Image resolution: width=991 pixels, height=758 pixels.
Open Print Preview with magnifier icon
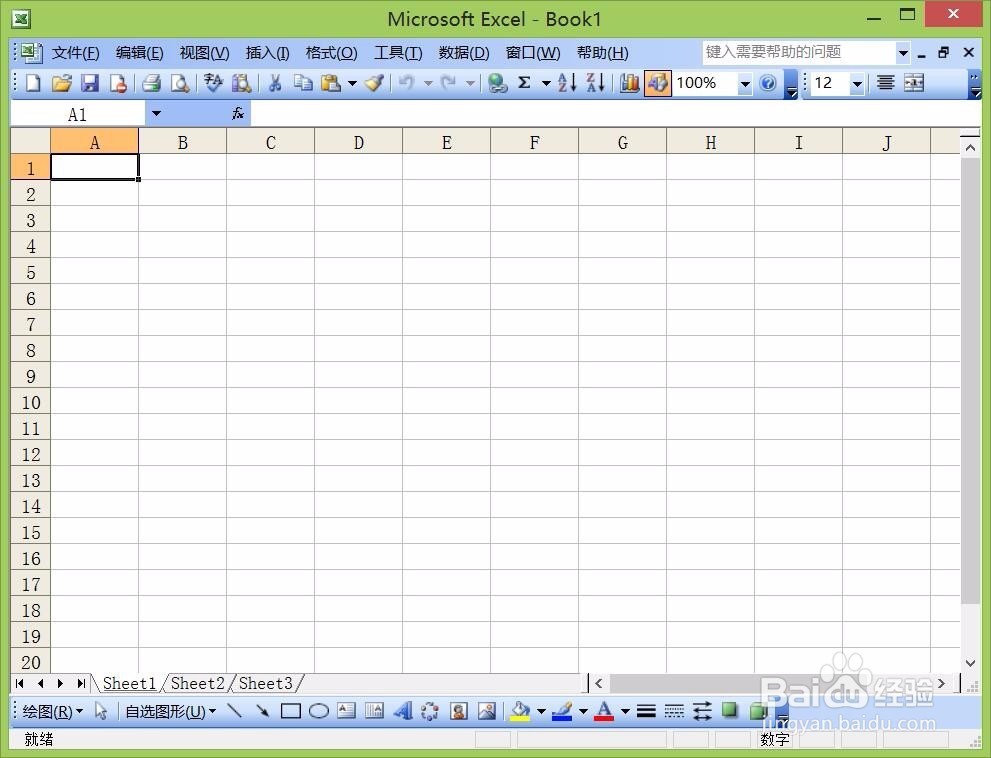180,83
